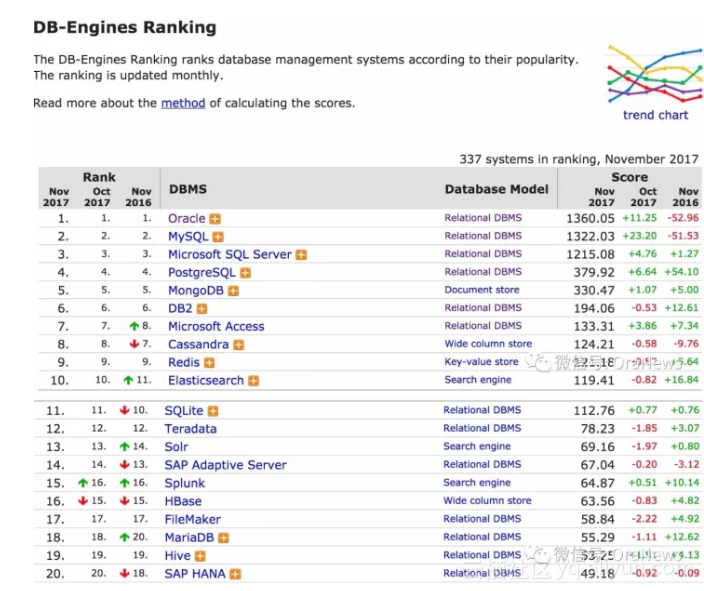This screenshot has width=704, height=591.
Task: Open the Cassandra link
Action: (x=198, y=344)
